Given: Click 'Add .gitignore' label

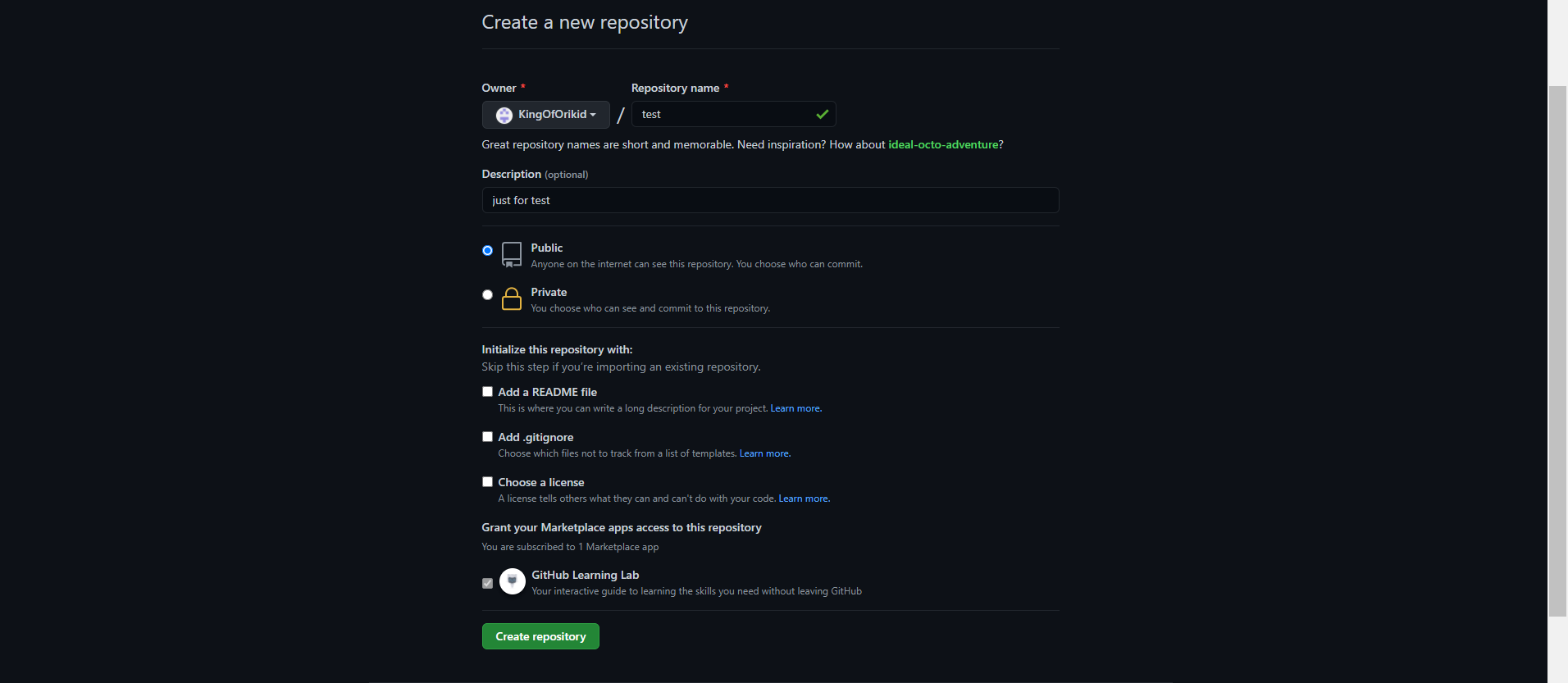Looking at the screenshot, I should pyautogui.click(x=536, y=437).
